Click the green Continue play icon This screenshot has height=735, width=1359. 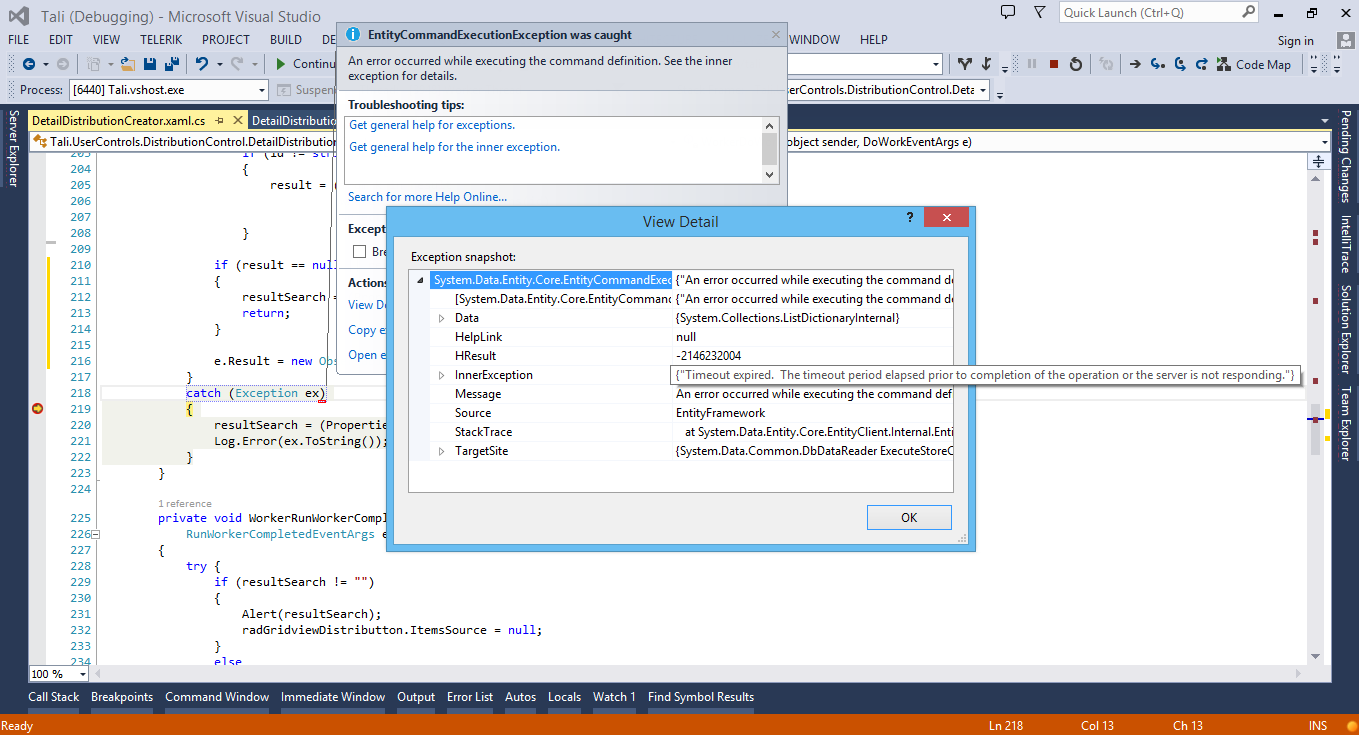pos(282,64)
